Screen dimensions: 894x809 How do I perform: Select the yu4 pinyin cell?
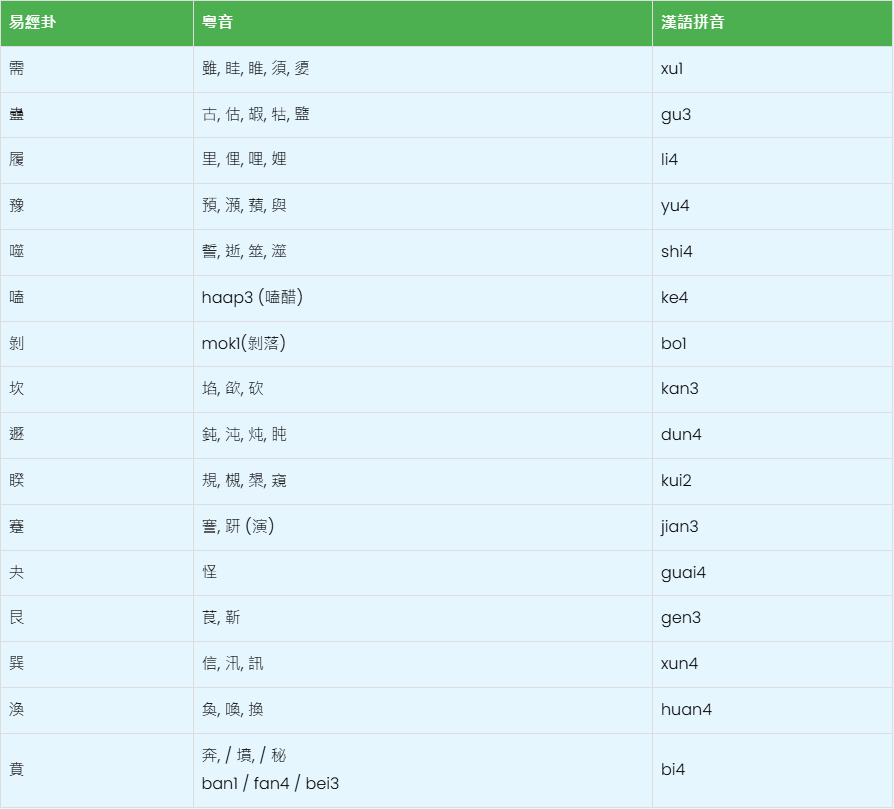click(773, 206)
